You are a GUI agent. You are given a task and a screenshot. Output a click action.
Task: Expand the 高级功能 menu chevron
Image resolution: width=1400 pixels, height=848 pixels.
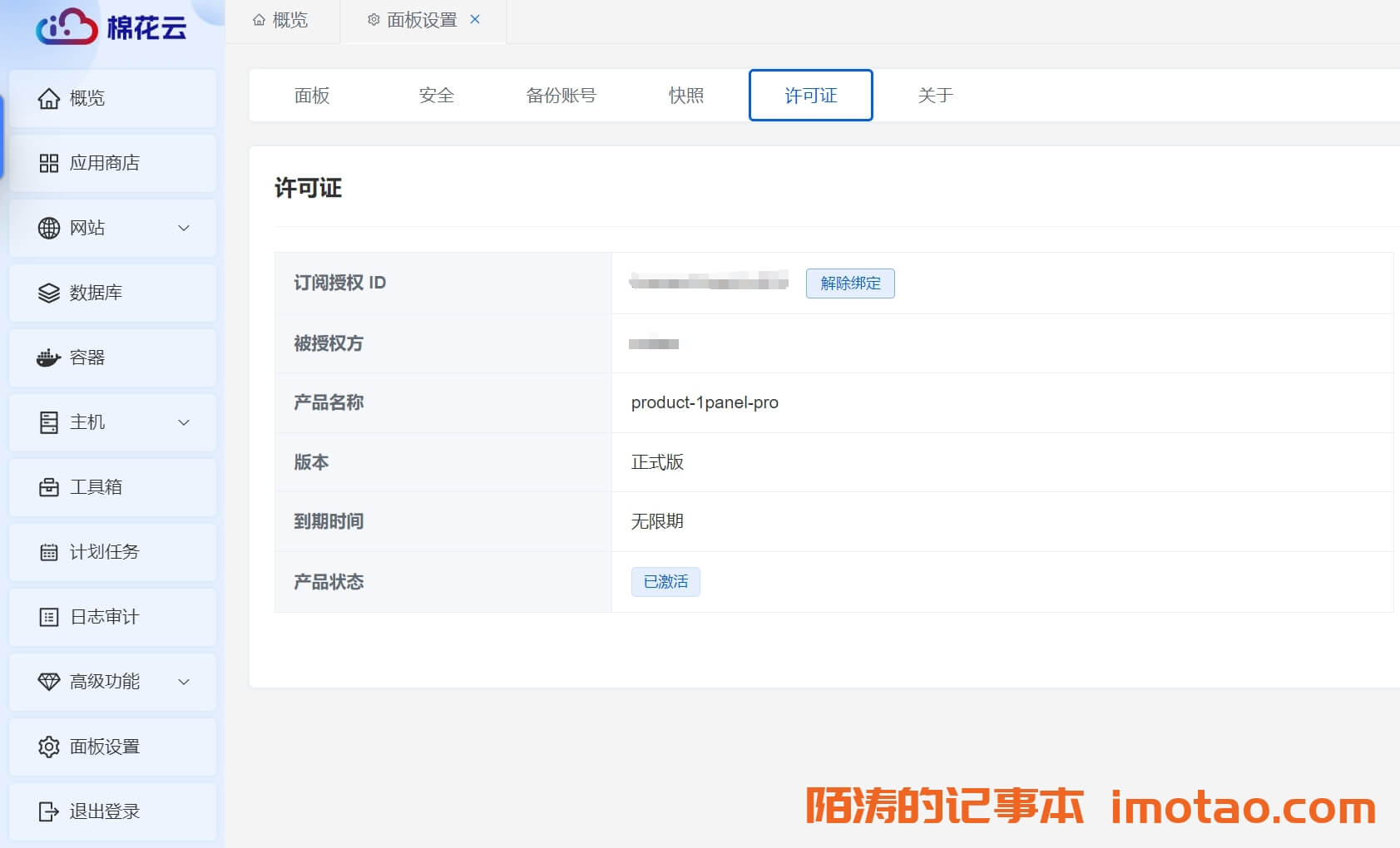point(184,683)
